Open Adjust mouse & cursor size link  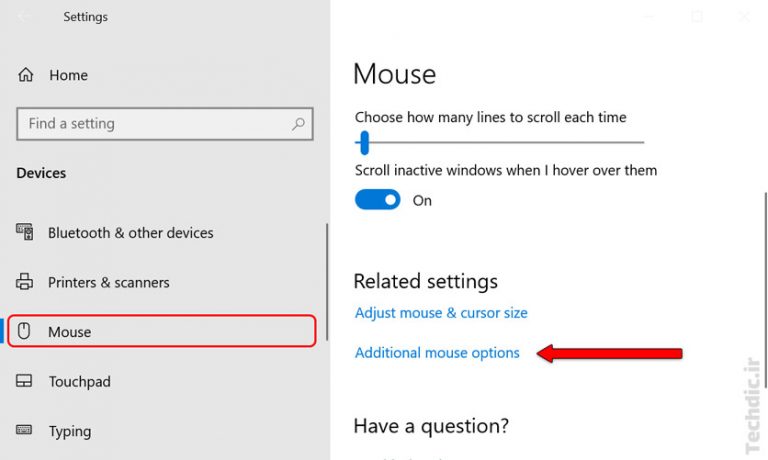click(x=441, y=313)
